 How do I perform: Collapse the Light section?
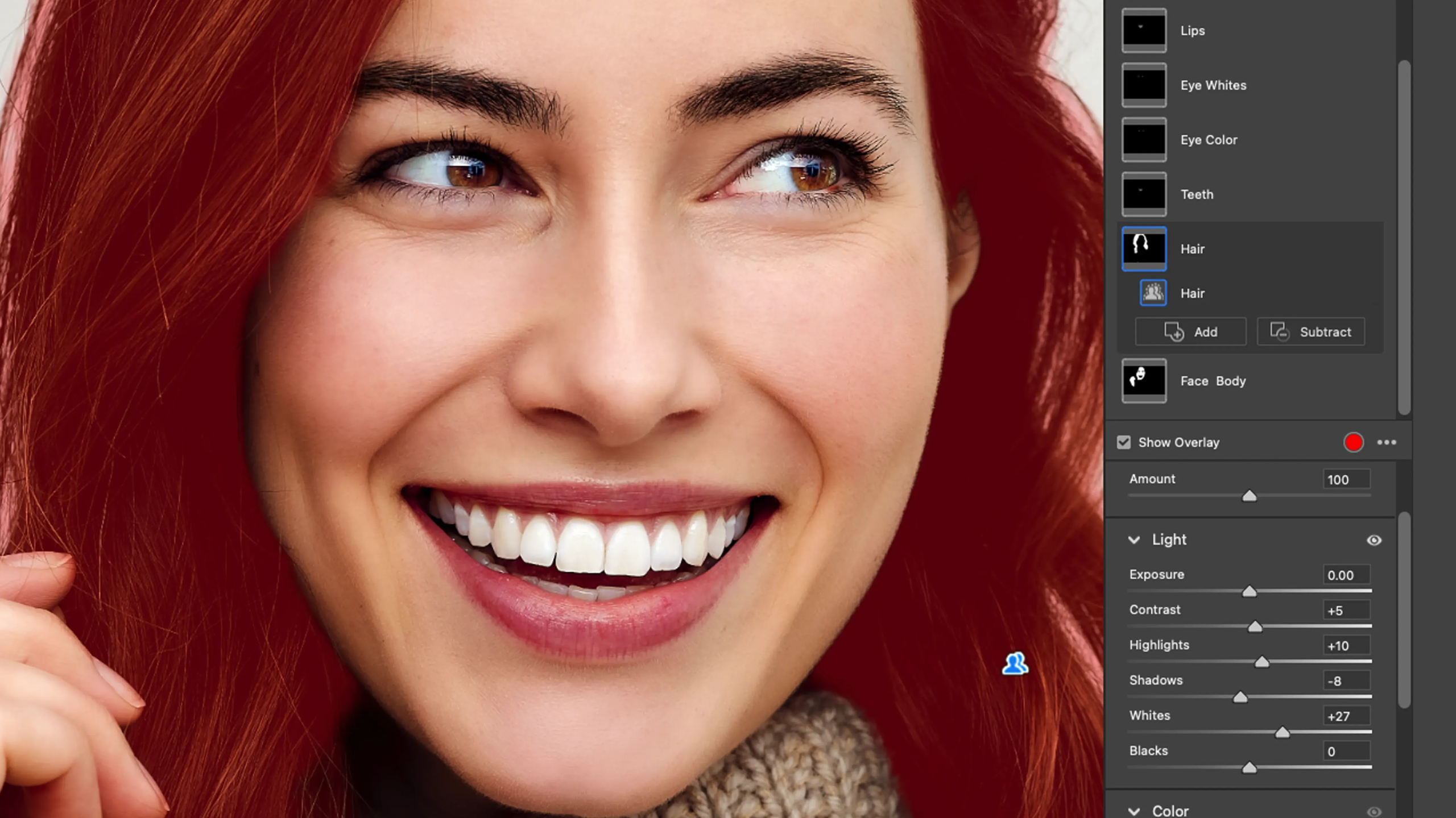(1134, 541)
